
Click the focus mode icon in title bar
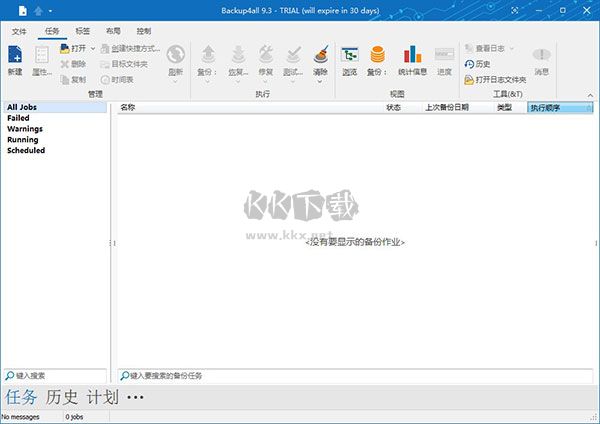point(515,10)
